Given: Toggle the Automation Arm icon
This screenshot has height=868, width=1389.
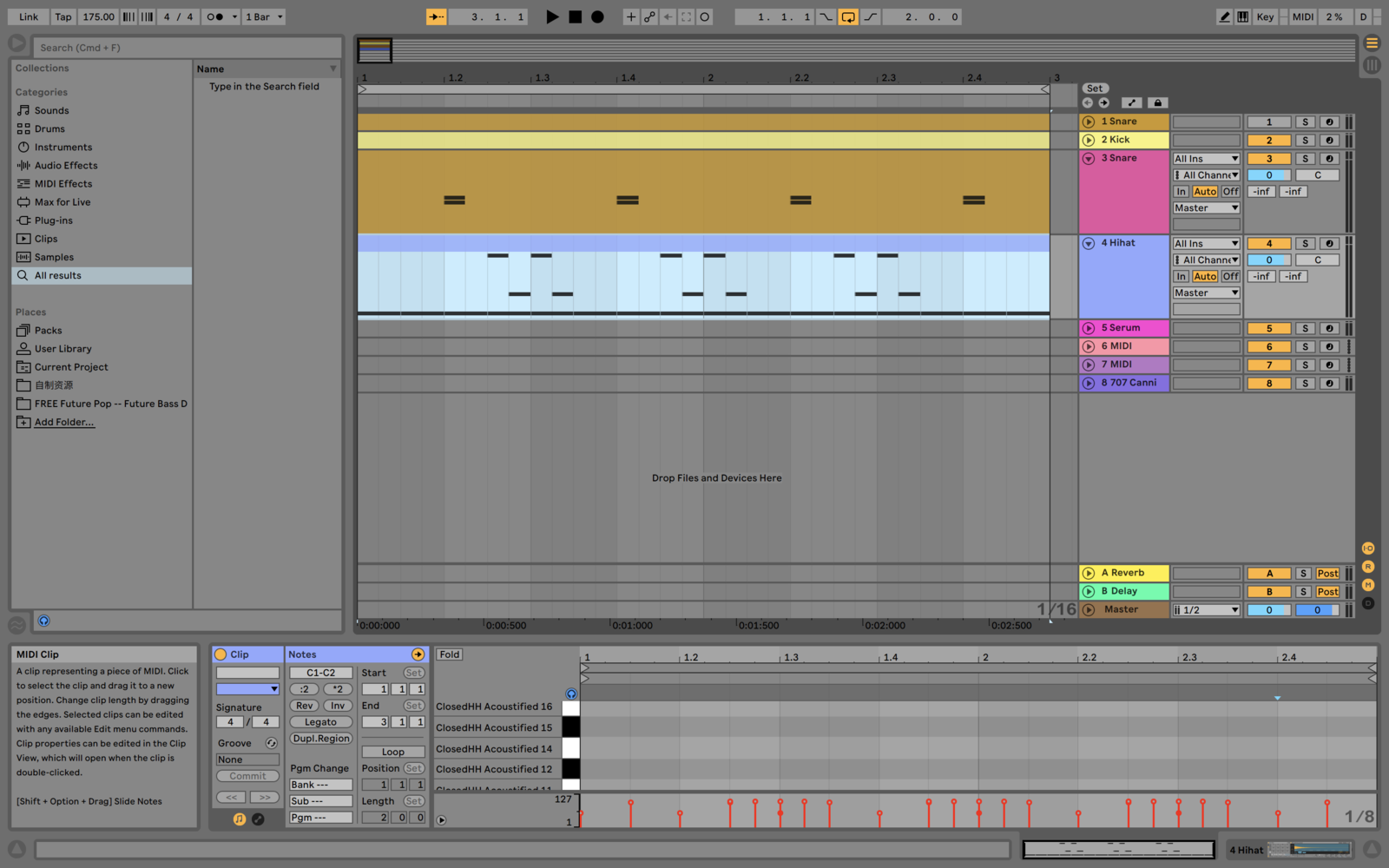Looking at the screenshot, I should pos(649,16).
